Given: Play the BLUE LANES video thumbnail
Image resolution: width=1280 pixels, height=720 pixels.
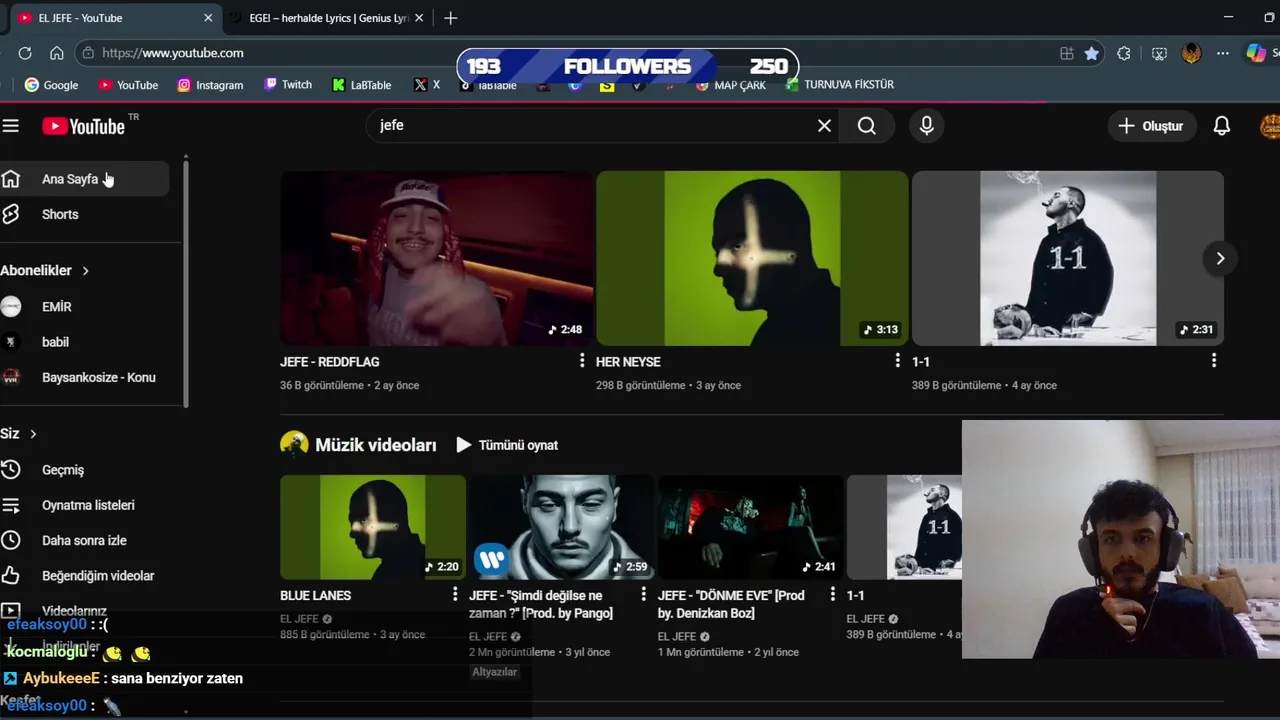Looking at the screenshot, I should pos(373,527).
